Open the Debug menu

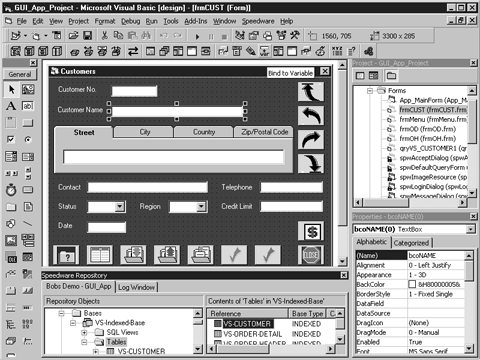click(130, 21)
